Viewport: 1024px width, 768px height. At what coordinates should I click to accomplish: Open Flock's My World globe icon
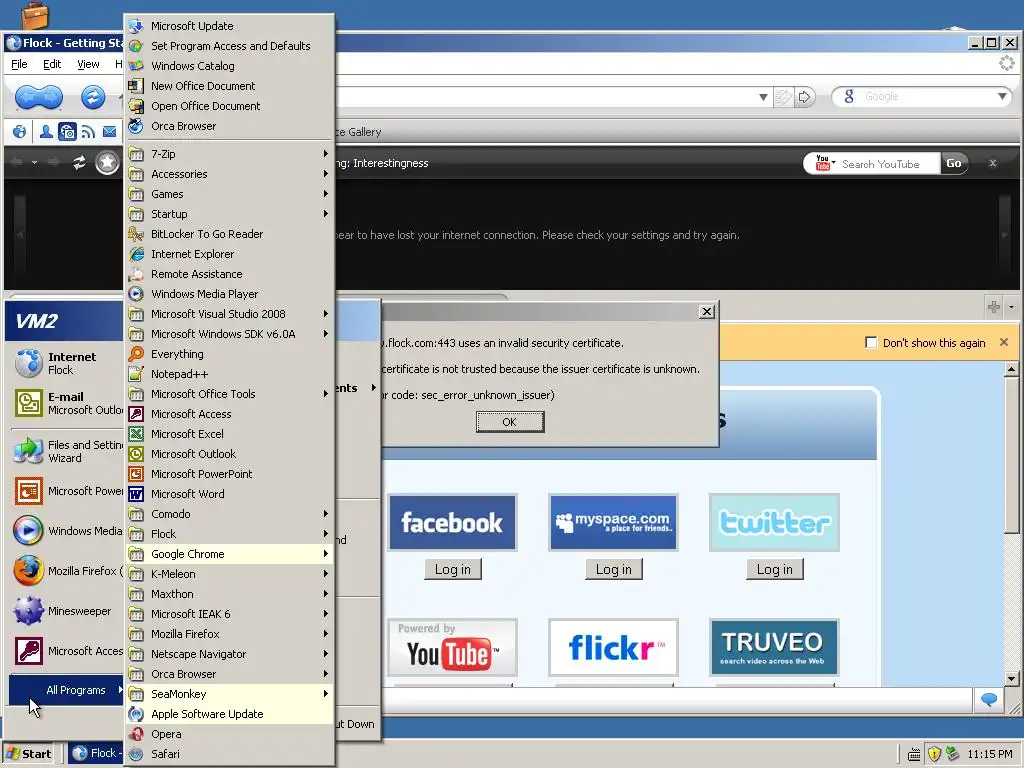coord(20,132)
